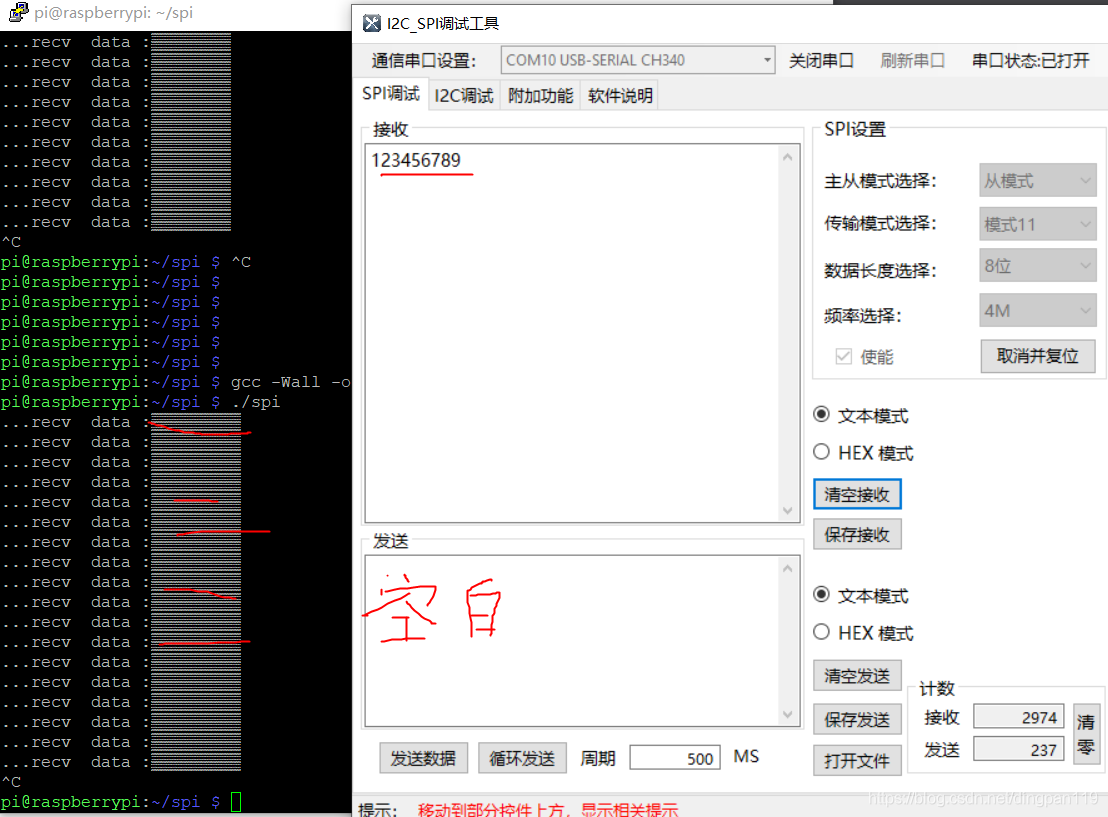1108x817 pixels.
Task: Click 清零 to reset the counters
Action: click(x=1087, y=732)
